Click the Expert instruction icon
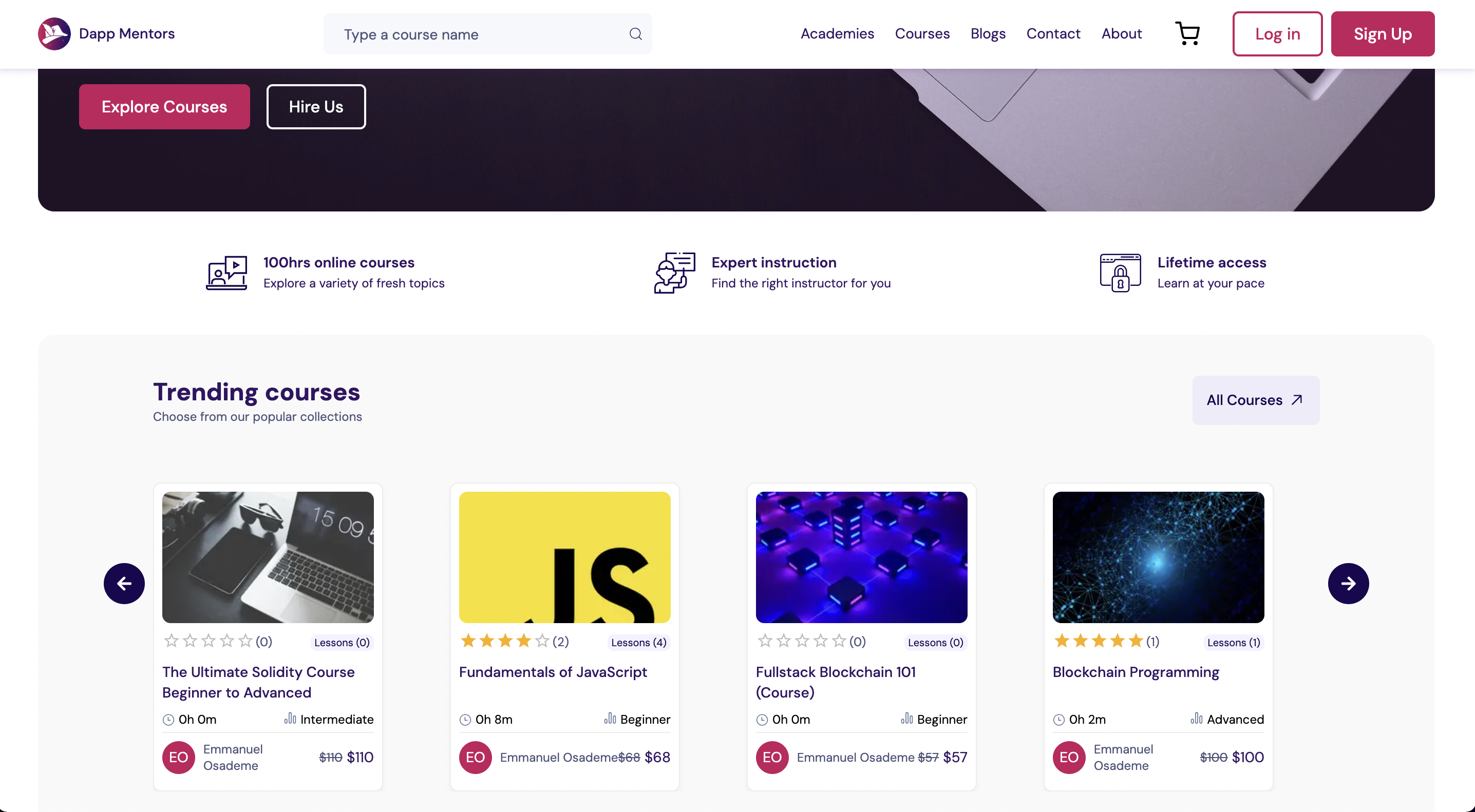The height and width of the screenshot is (812, 1475). click(674, 273)
